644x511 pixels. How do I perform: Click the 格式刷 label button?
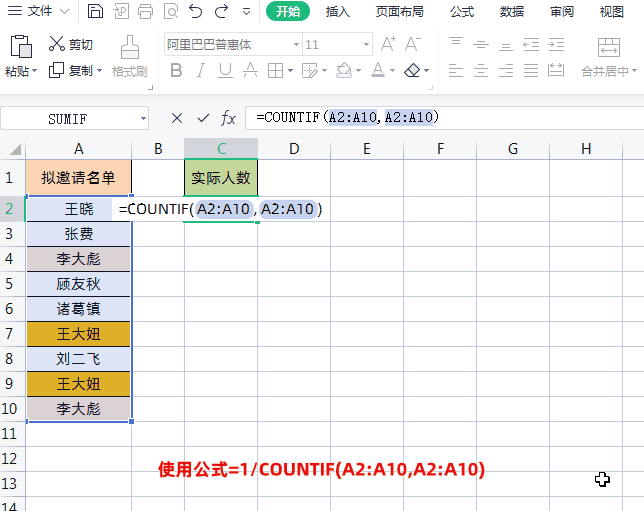(x=130, y=71)
